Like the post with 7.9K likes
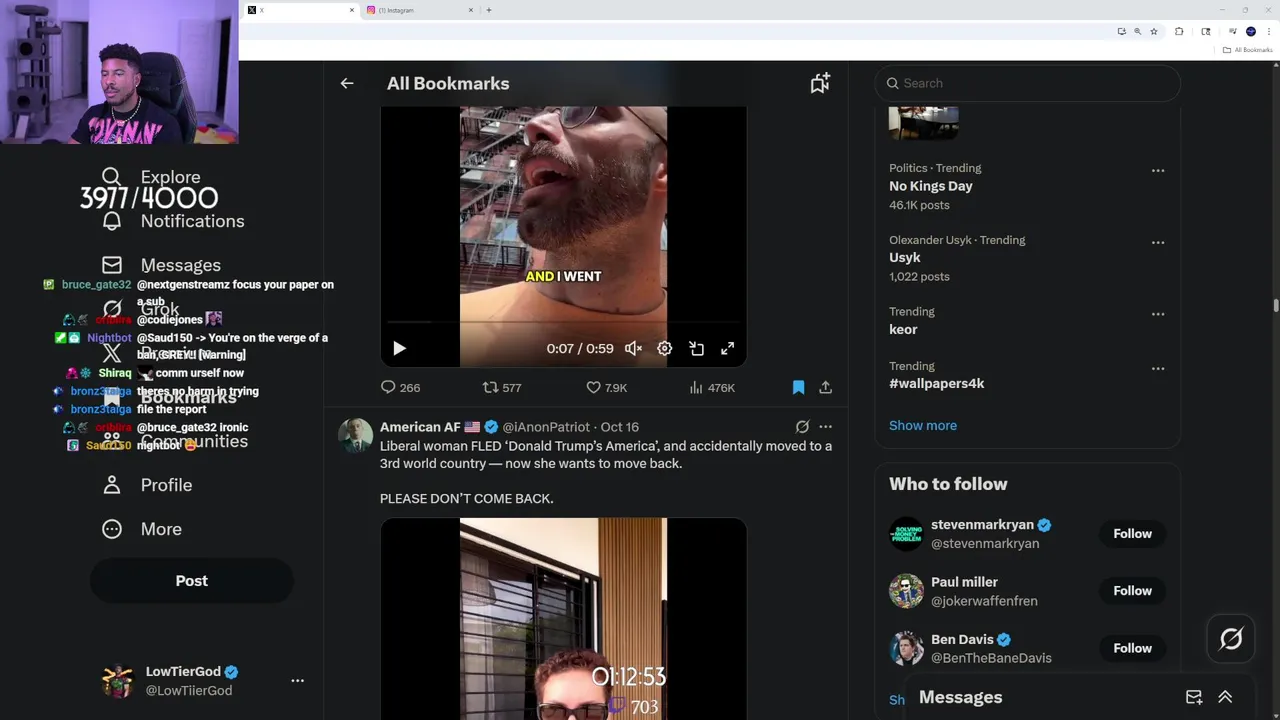This screenshot has width=1280, height=720. 606,387
